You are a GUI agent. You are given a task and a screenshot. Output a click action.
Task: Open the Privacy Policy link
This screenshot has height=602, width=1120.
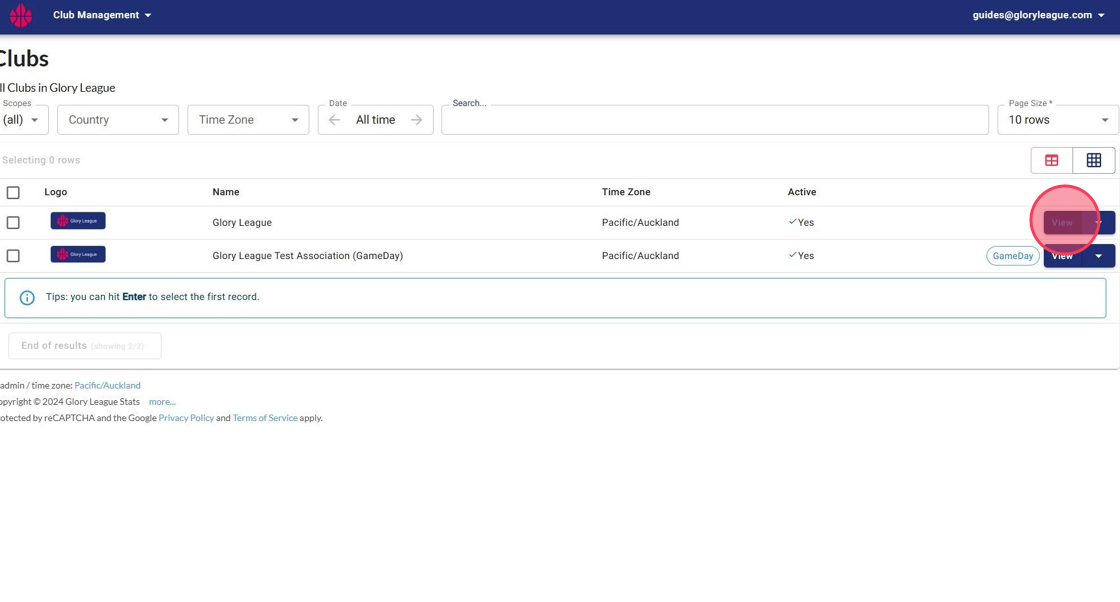click(x=186, y=418)
